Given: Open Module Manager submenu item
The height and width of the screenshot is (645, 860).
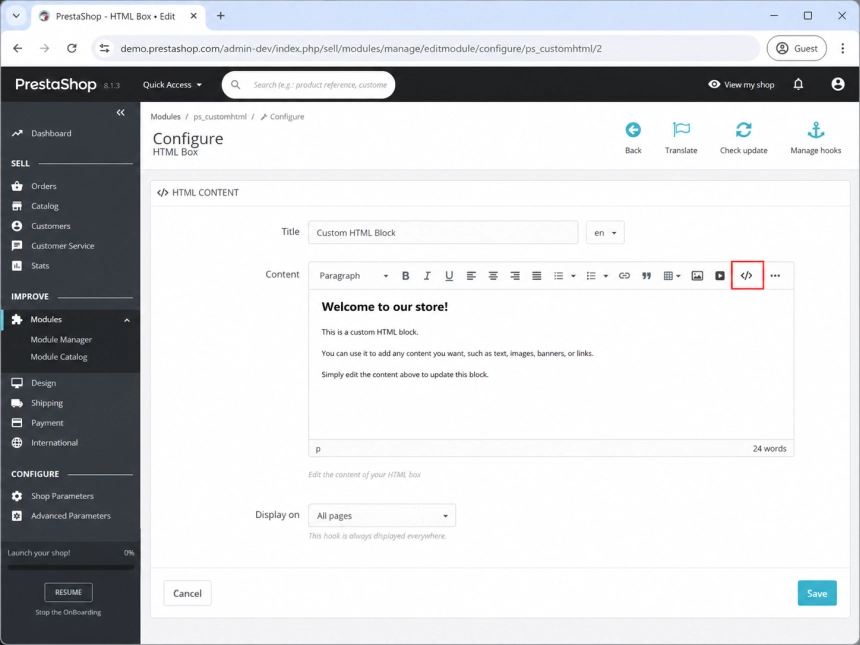Looking at the screenshot, I should 61,340.
